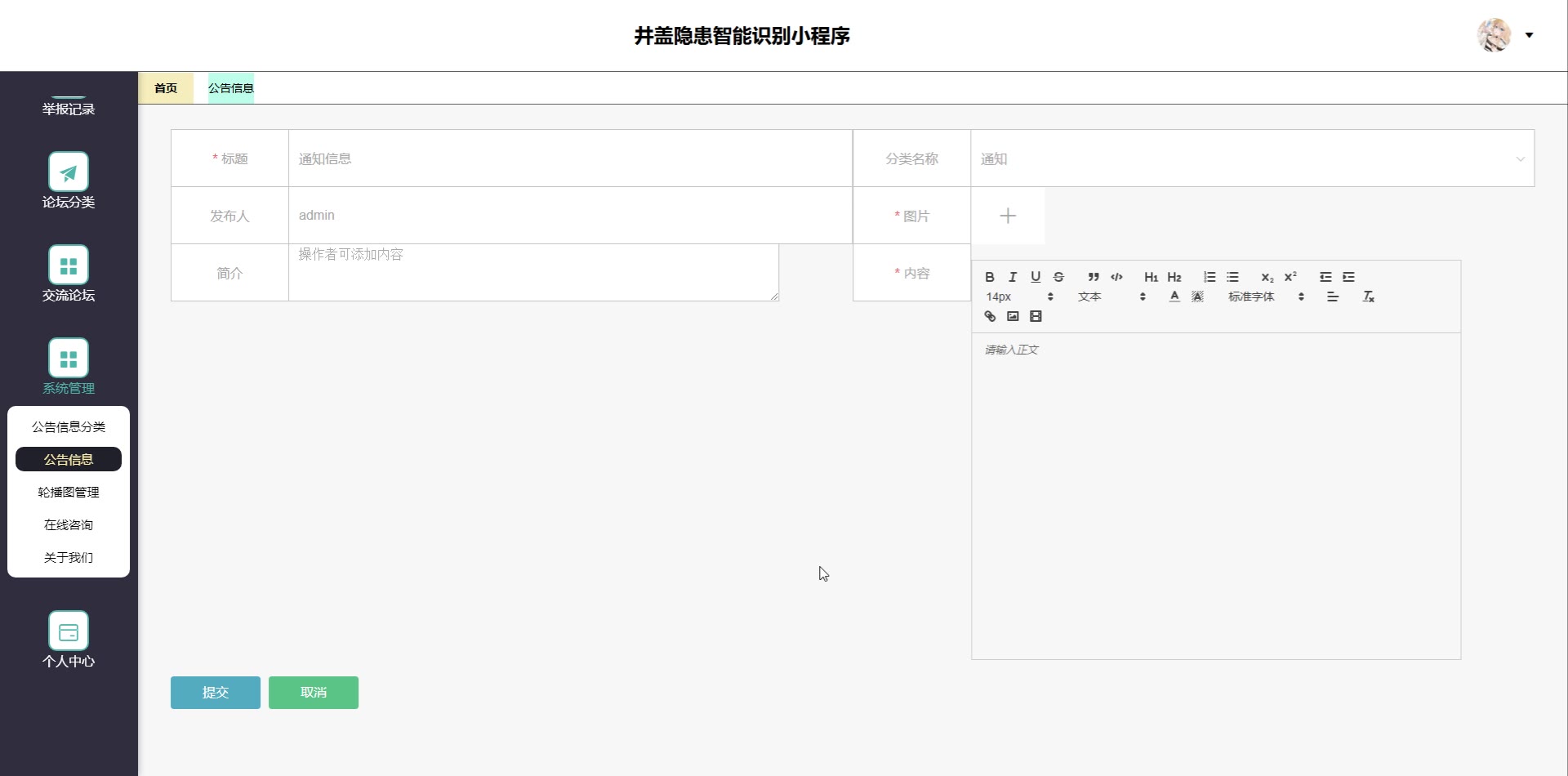Viewport: 1568px width, 776px height.
Task: Insert a blockquote in the content editor
Action: pyautogui.click(x=1094, y=277)
